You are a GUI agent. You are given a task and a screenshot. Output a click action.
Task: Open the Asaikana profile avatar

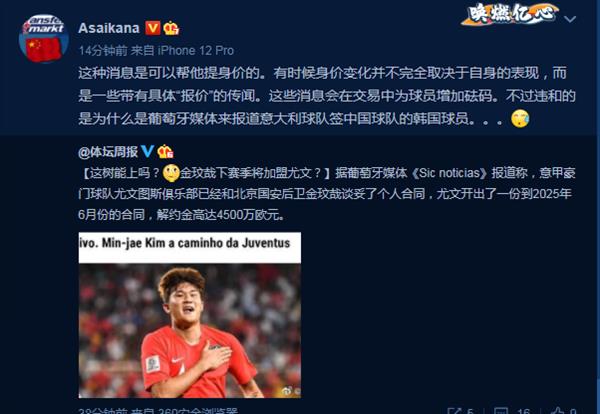(44, 38)
